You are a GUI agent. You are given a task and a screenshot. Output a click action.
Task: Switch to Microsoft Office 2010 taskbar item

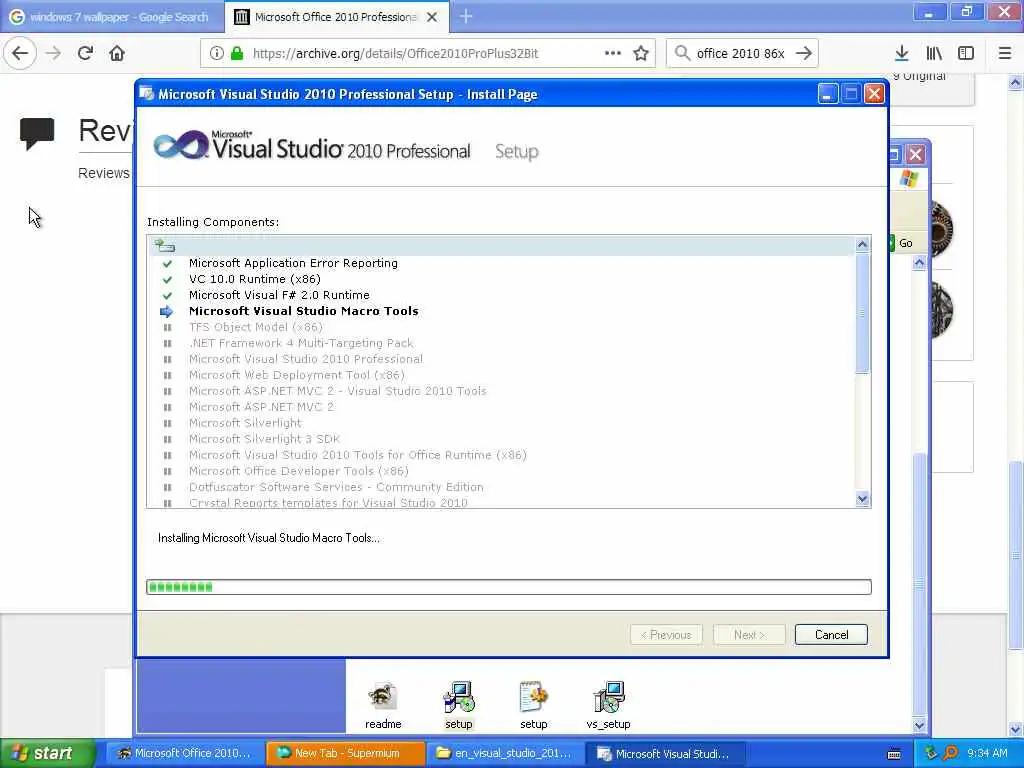click(184, 753)
